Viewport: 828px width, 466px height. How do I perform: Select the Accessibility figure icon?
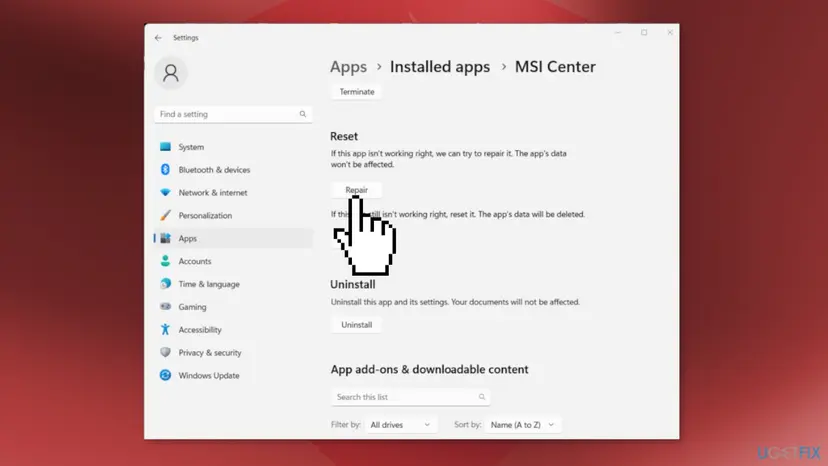coord(165,329)
